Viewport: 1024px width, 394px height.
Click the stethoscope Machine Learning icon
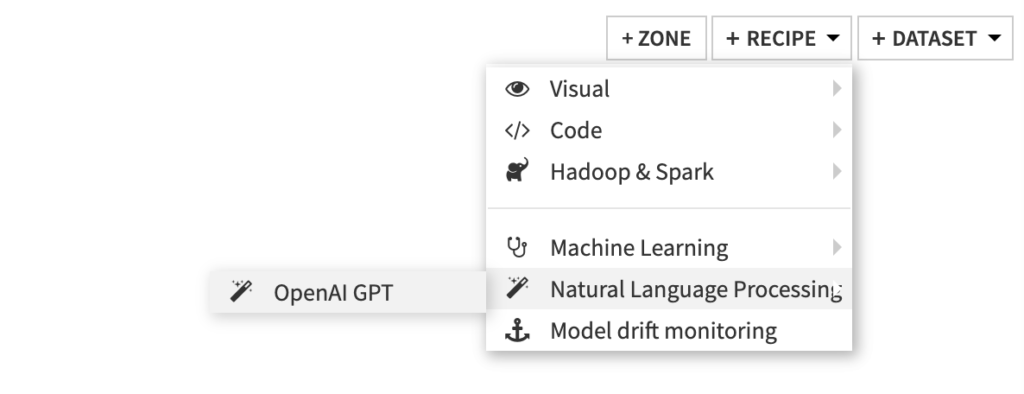pos(517,247)
